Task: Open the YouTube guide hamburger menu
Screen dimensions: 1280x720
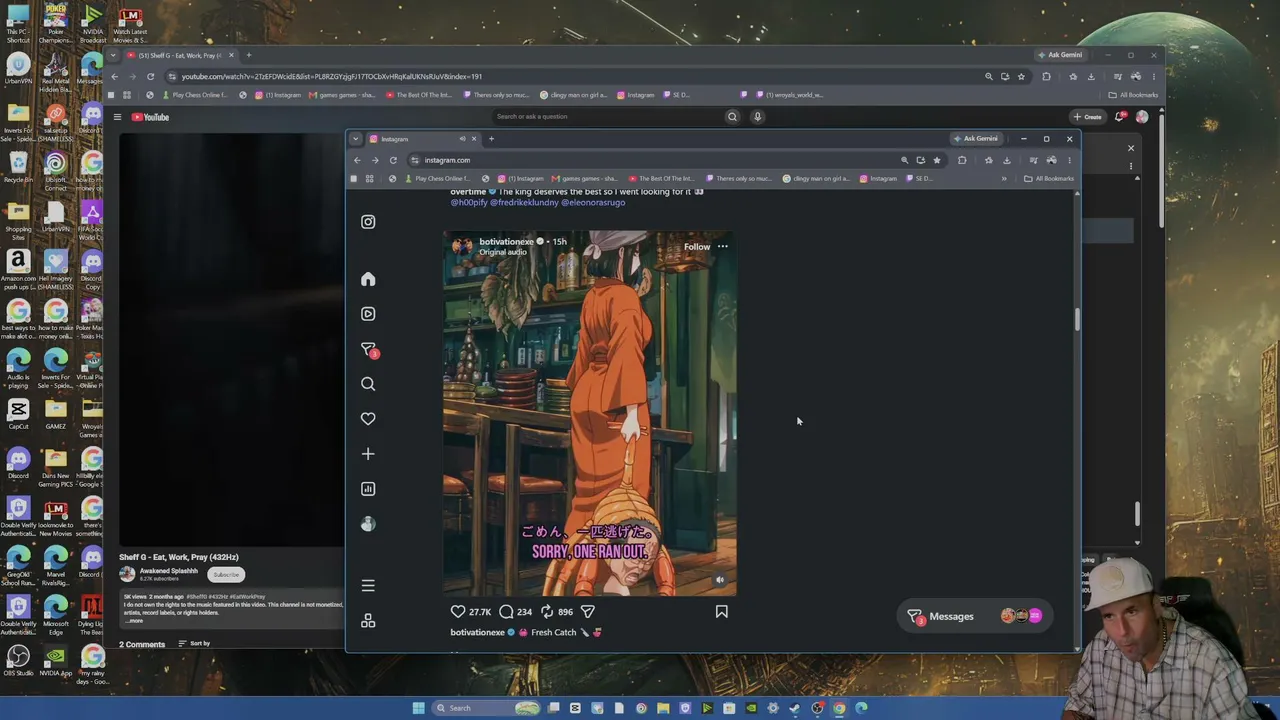Action: [117, 117]
